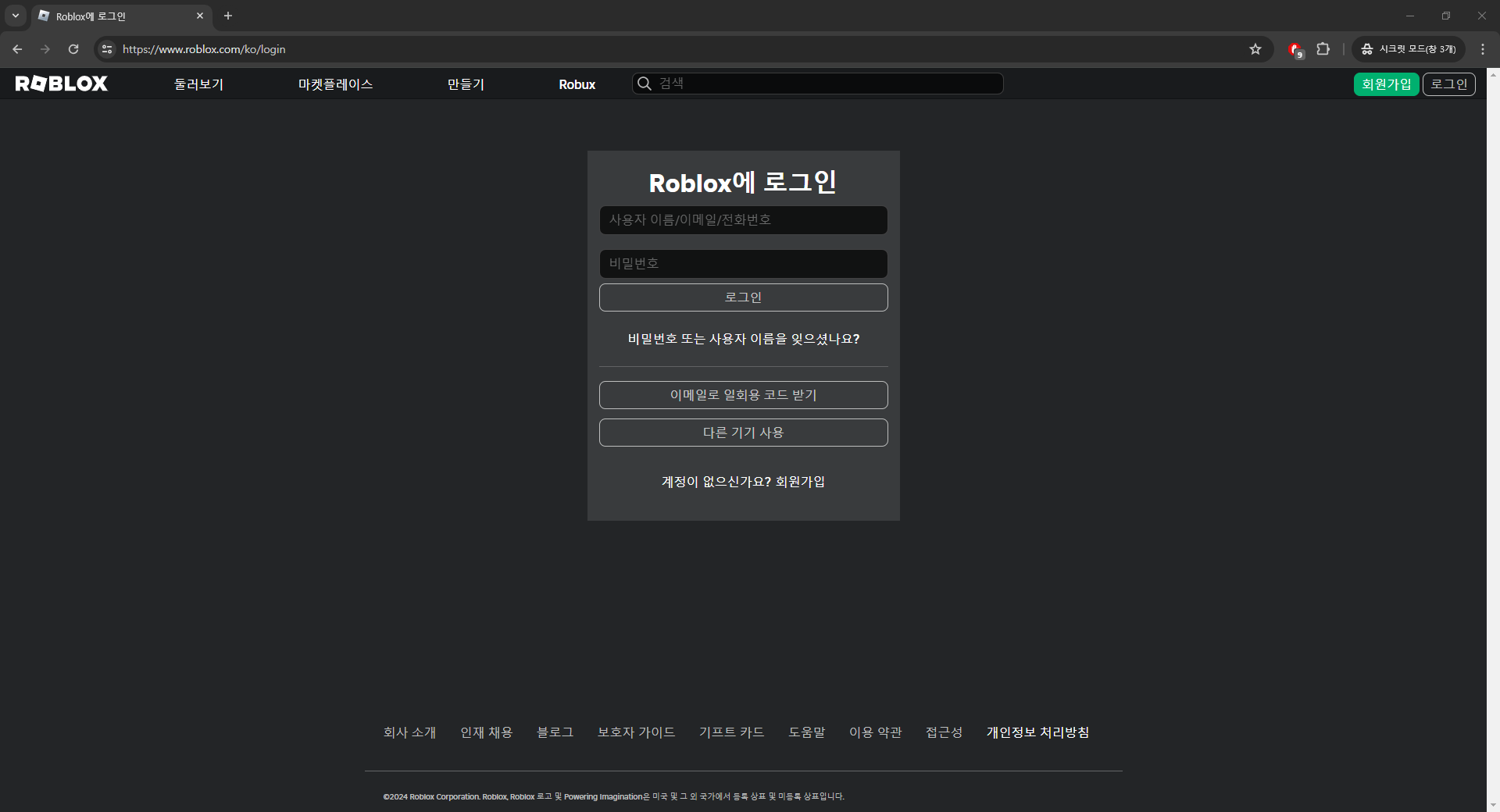The height and width of the screenshot is (812, 1500).
Task: Open the browser extensions puzzle icon
Action: coord(1323,49)
